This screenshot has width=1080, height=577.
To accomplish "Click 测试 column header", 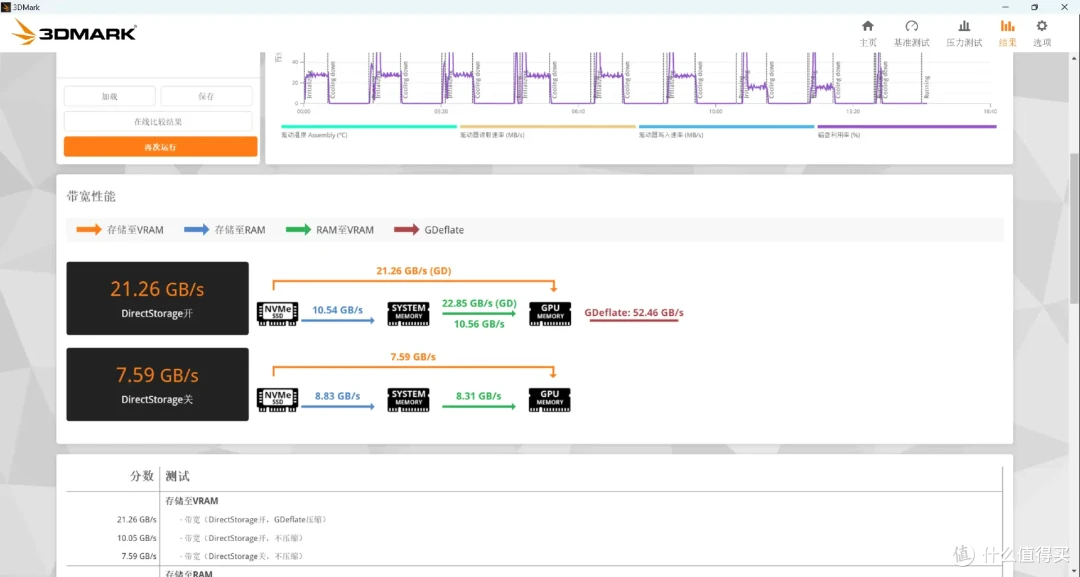I will coord(177,476).
